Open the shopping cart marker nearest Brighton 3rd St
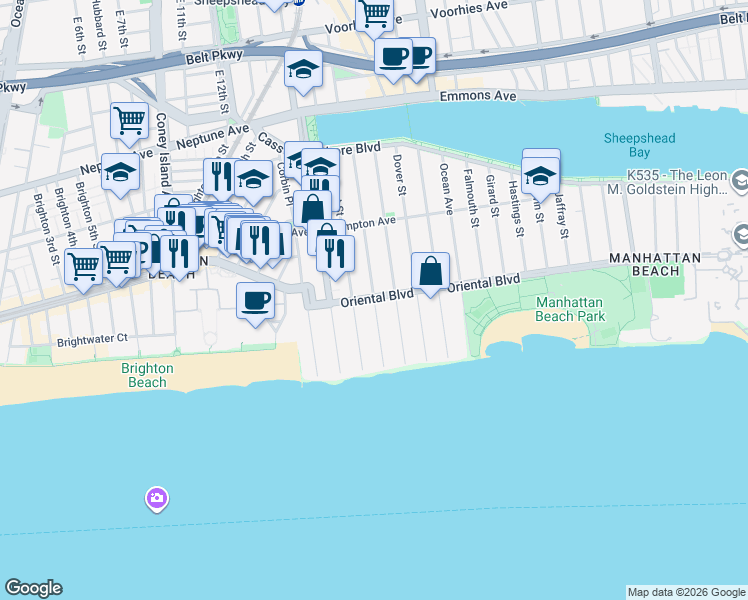Image resolution: width=748 pixels, height=600 pixels. tap(83, 268)
